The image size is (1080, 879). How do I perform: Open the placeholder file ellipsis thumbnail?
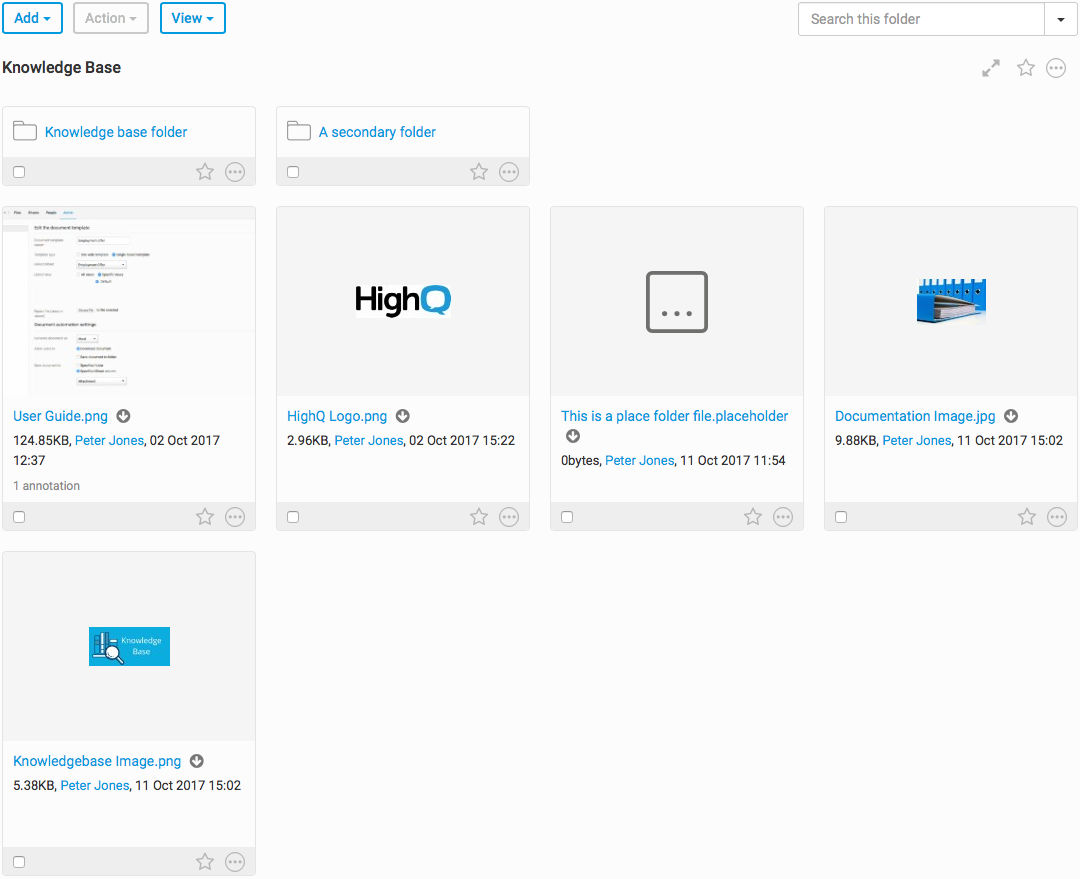pos(677,302)
